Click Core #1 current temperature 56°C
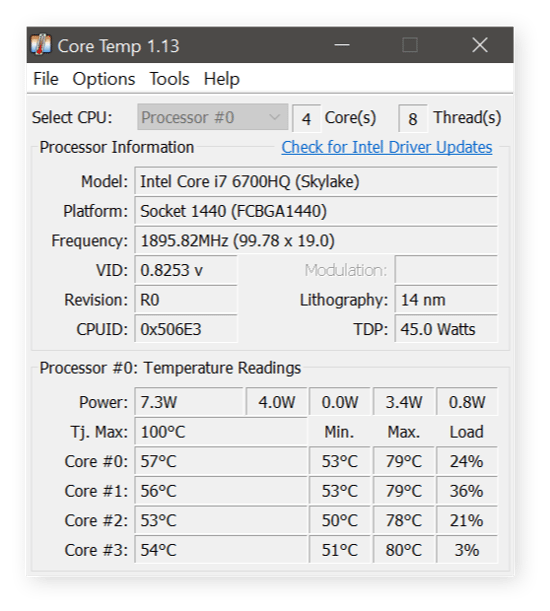The width and height of the screenshot is (550, 611). (221, 491)
